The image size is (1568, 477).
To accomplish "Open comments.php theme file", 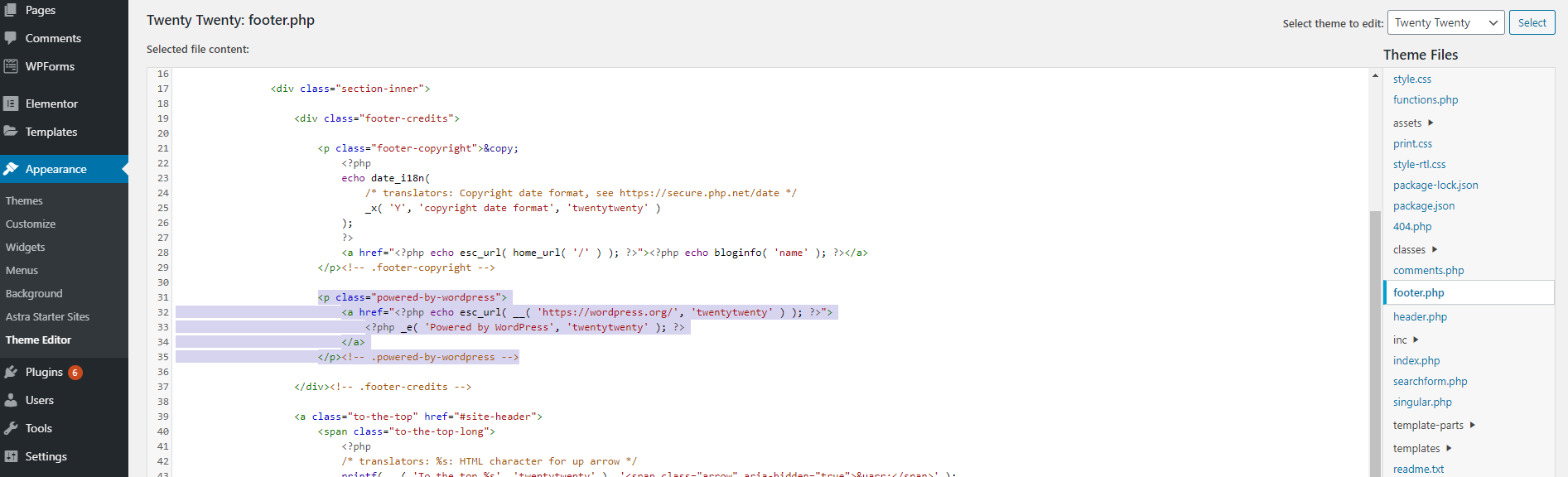I will [x=1428, y=270].
